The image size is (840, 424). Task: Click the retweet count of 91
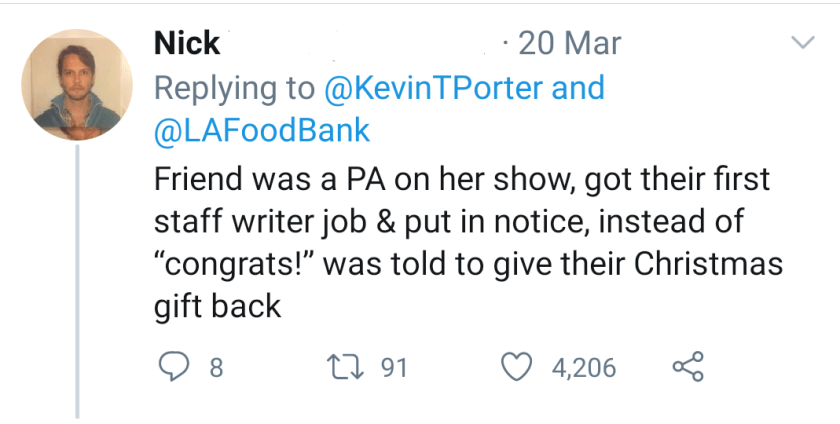coord(395,368)
